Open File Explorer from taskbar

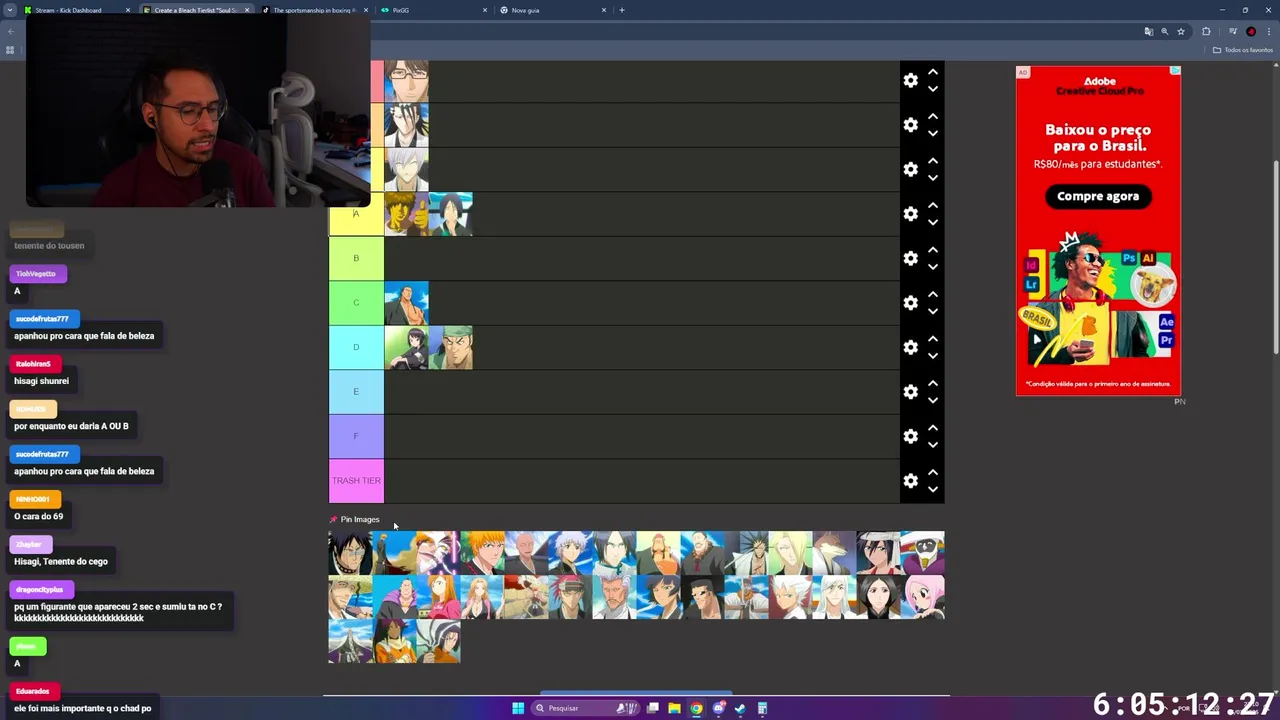tap(675, 708)
